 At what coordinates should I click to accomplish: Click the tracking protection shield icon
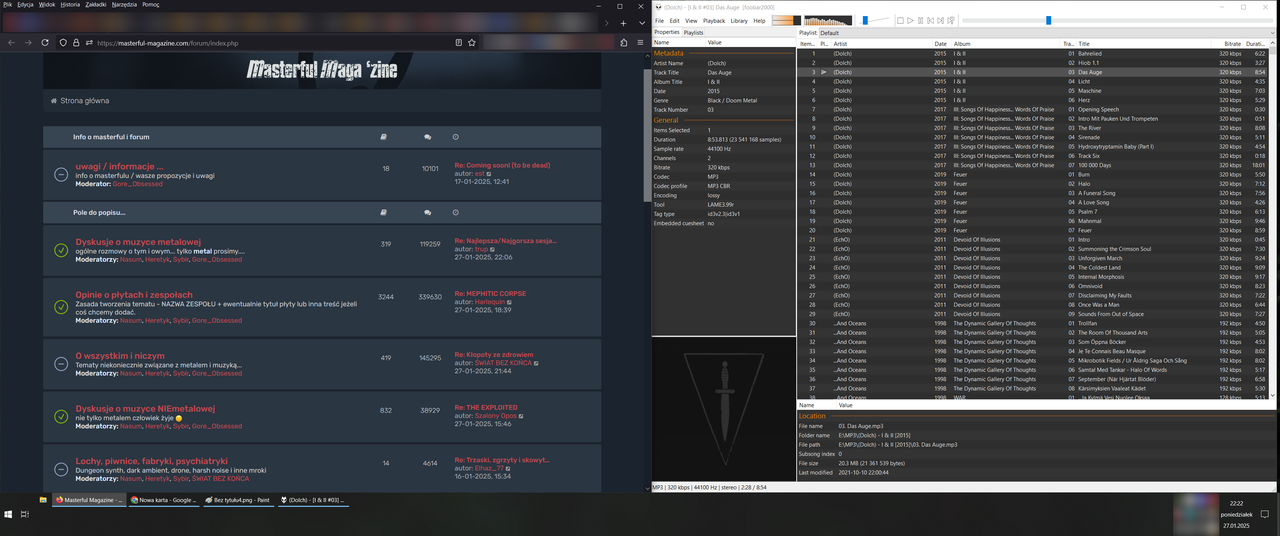[x=63, y=43]
